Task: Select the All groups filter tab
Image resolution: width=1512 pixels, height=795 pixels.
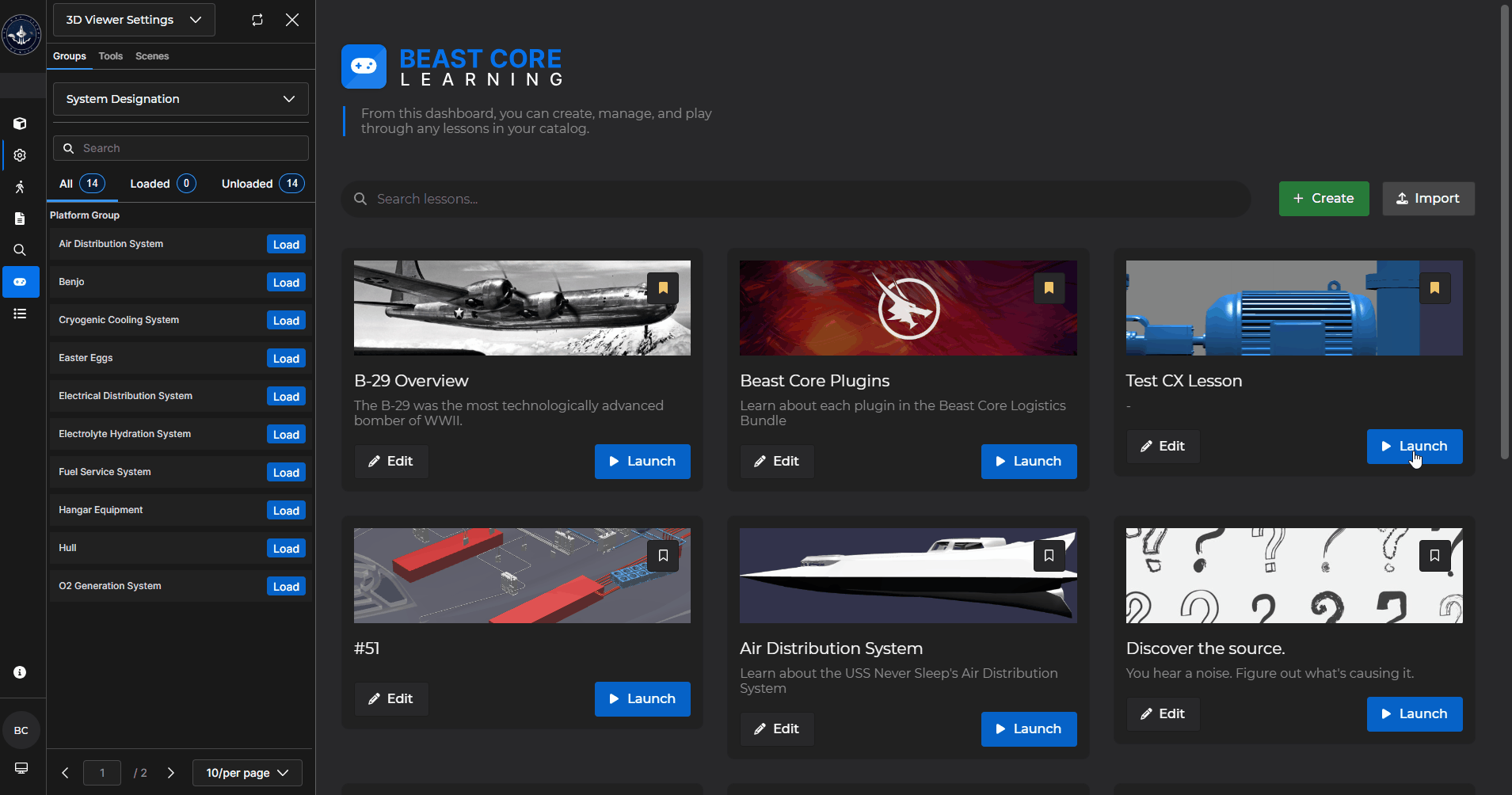Action: pos(82,184)
